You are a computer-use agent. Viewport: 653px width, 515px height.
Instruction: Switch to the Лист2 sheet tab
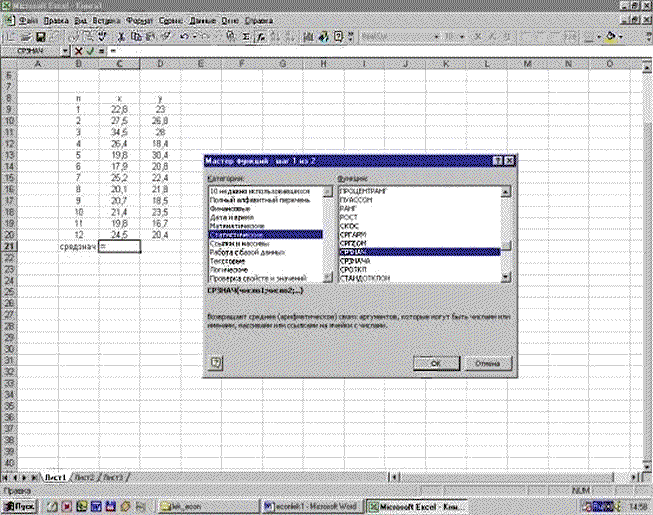pos(88,479)
